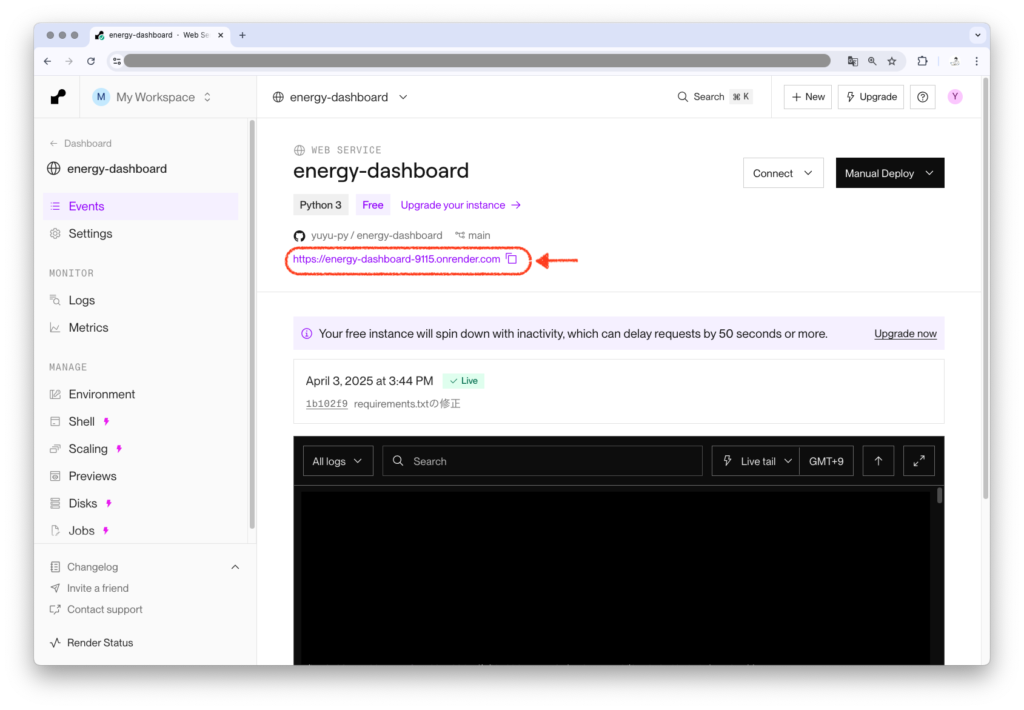Collapse the Changelog section chevron
The height and width of the screenshot is (710, 1024).
click(x=235, y=567)
